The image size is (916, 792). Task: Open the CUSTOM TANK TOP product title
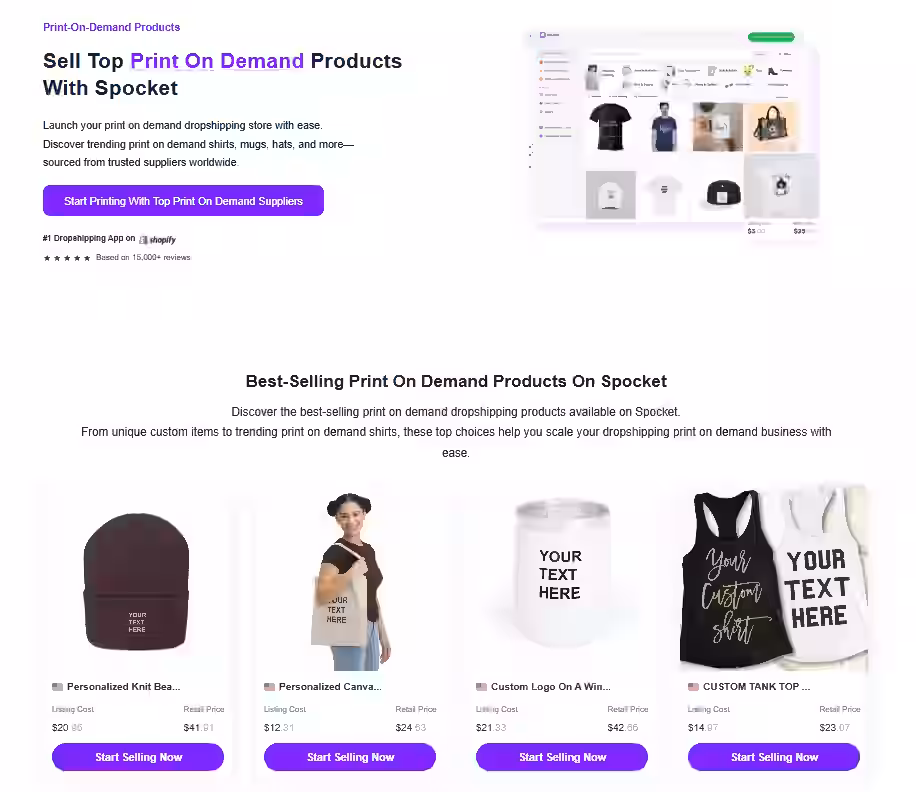757,687
